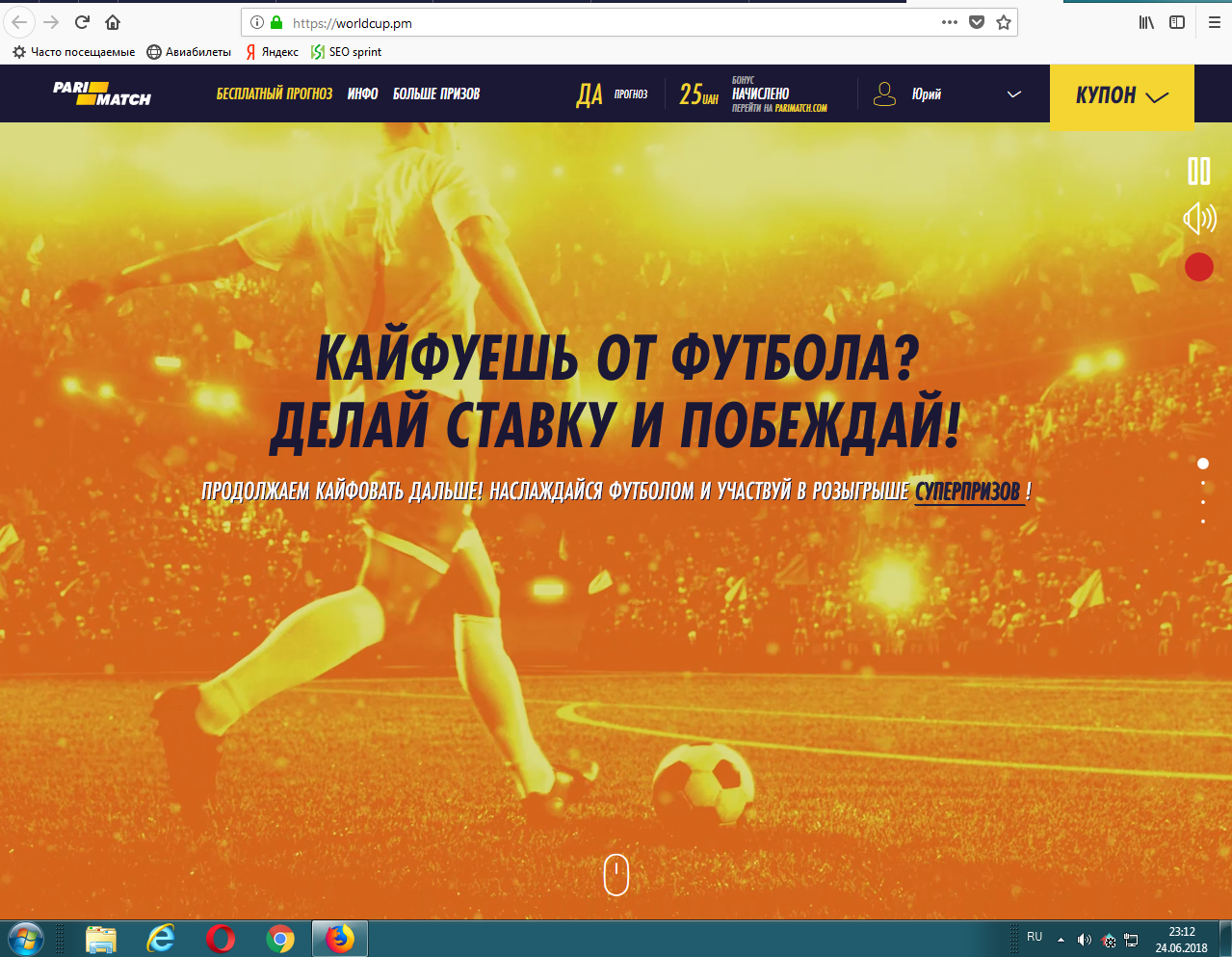
Task: Select the second slide navigation dot
Action: 1203,483
